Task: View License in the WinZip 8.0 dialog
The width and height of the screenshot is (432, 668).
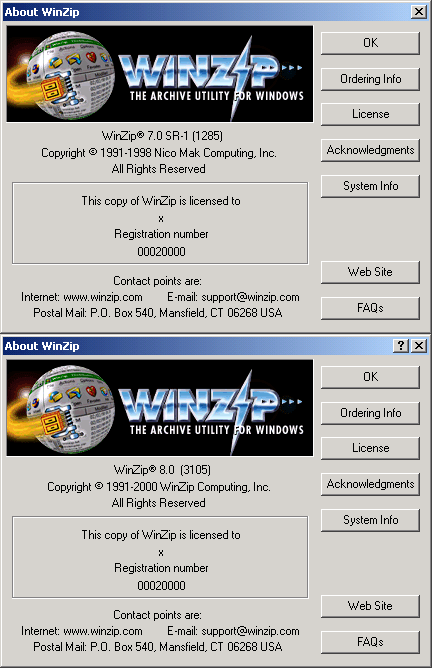Action: pos(370,448)
